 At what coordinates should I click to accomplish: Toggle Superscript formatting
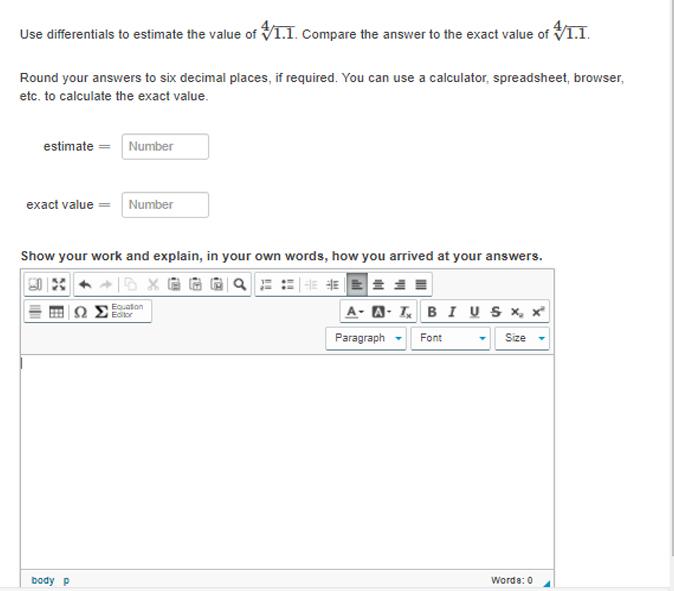[538, 312]
